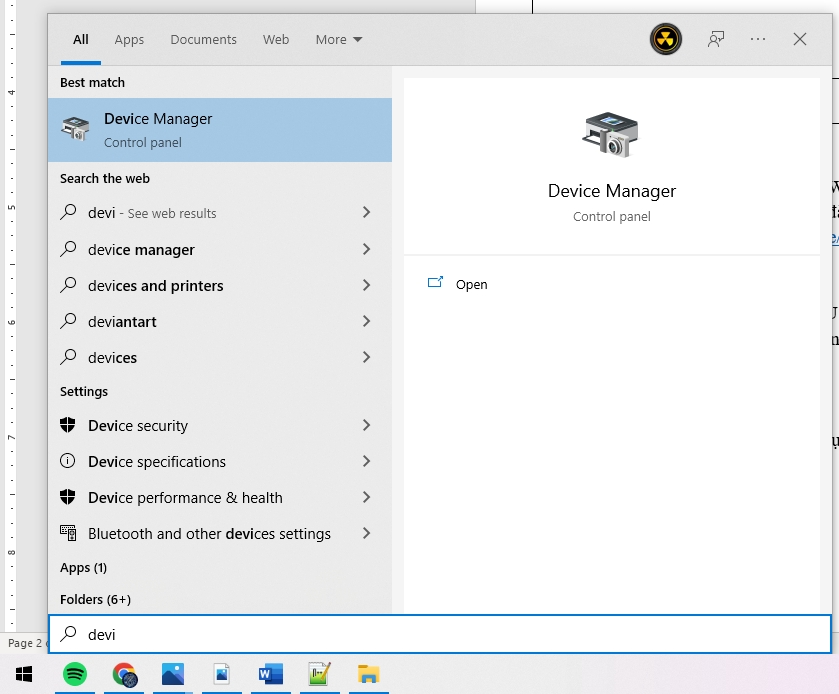
Task: Switch to the Documents search tab
Action: [203, 40]
